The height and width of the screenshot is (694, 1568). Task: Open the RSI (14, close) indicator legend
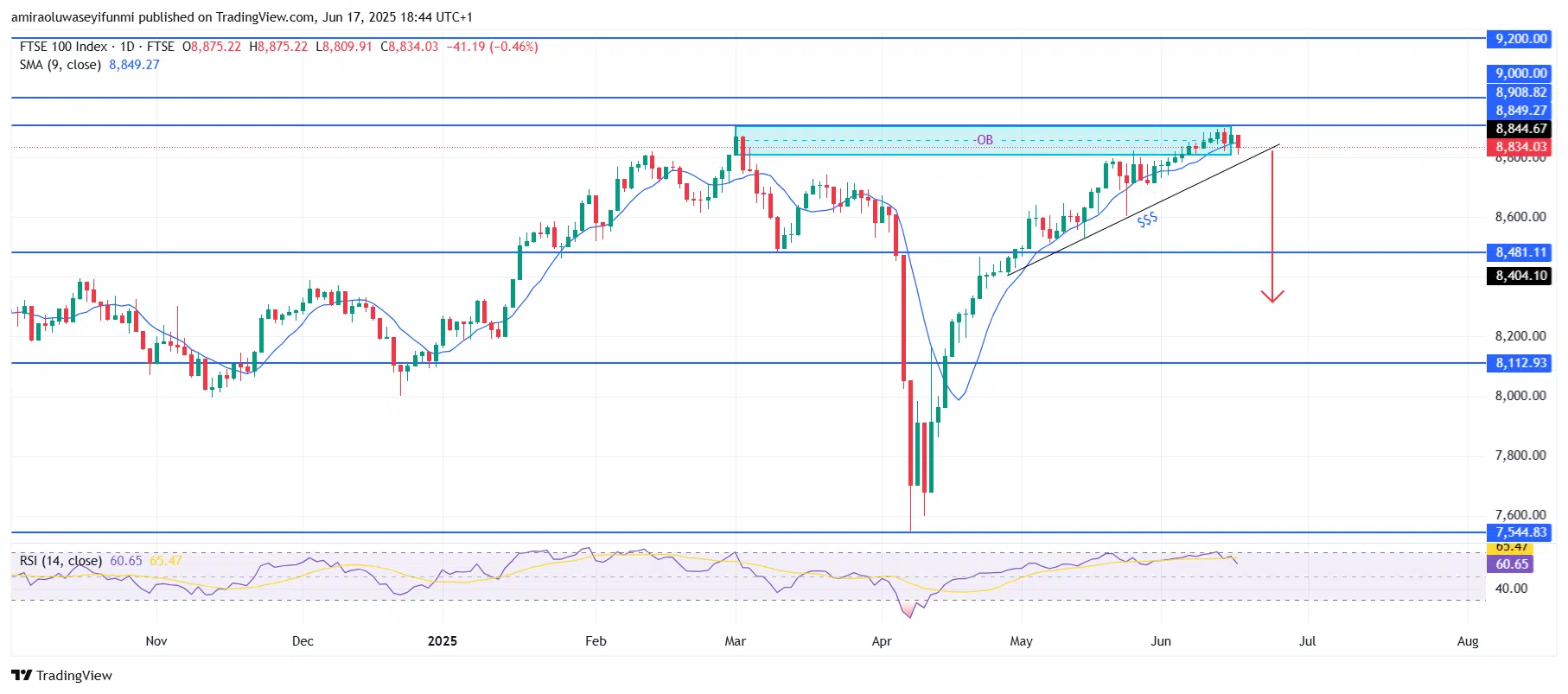coord(61,561)
